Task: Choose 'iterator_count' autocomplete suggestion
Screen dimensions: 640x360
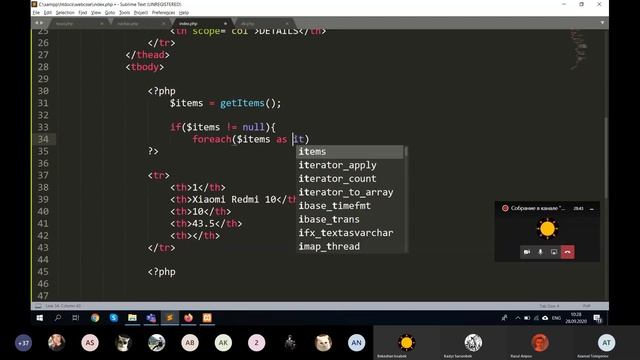Action: click(350, 178)
